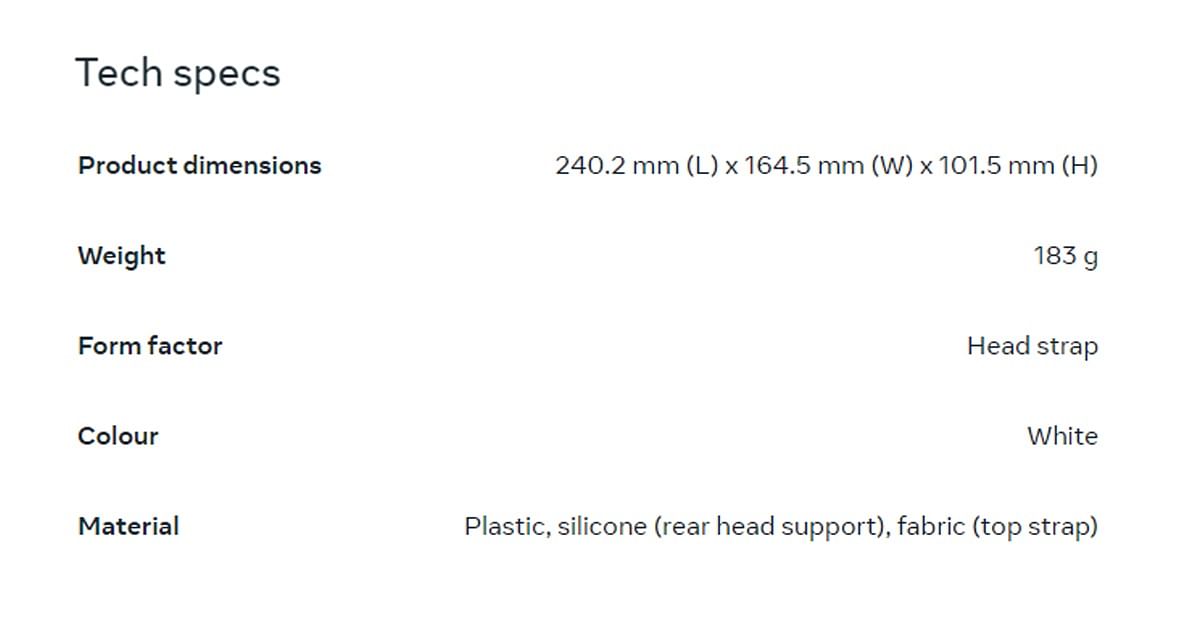Click the Head strap value
The width and height of the screenshot is (1185, 625).
pyautogui.click(x=1032, y=346)
